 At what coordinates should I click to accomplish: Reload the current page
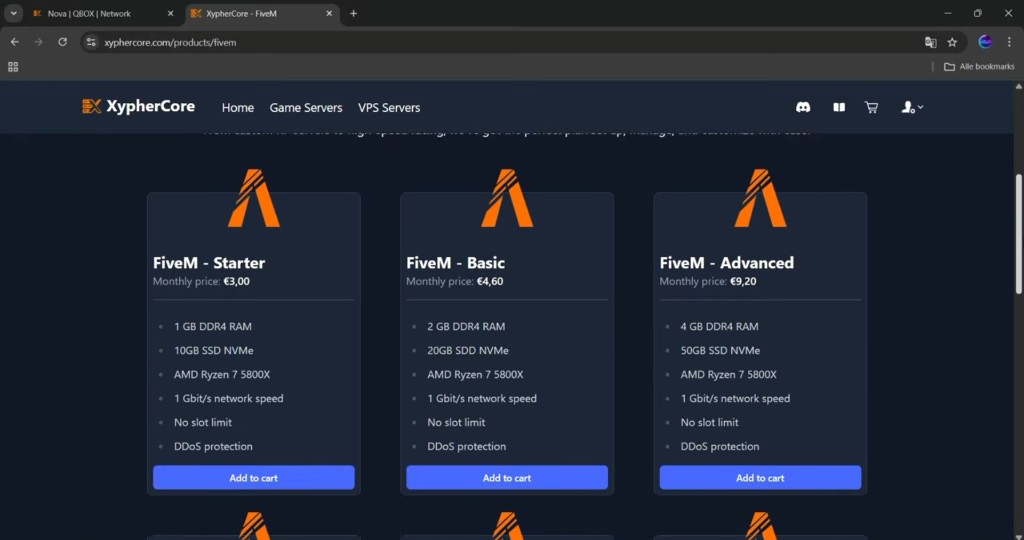click(x=62, y=42)
